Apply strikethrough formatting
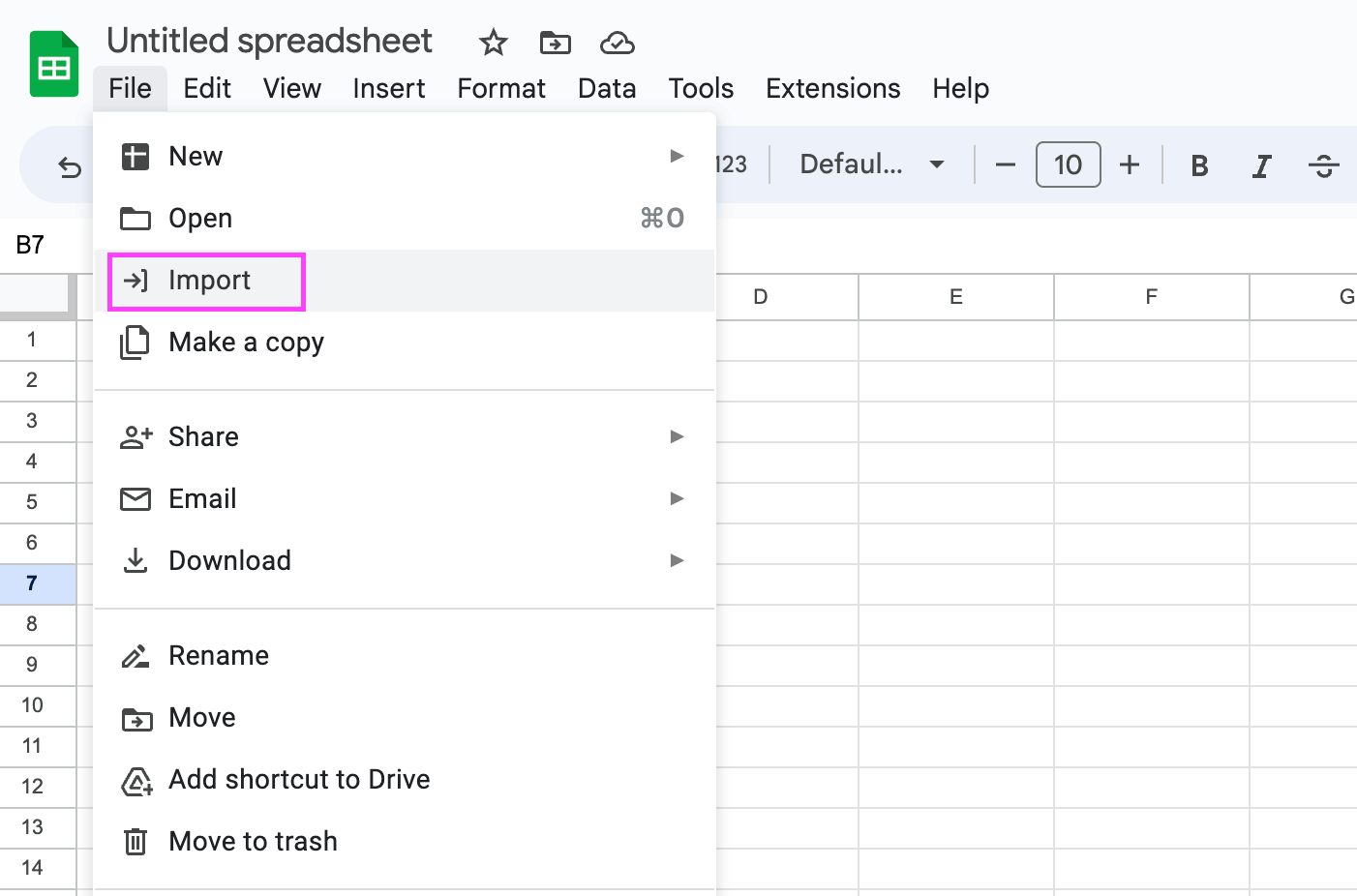Image resolution: width=1357 pixels, height=896 pixels. pos(1323,165)
